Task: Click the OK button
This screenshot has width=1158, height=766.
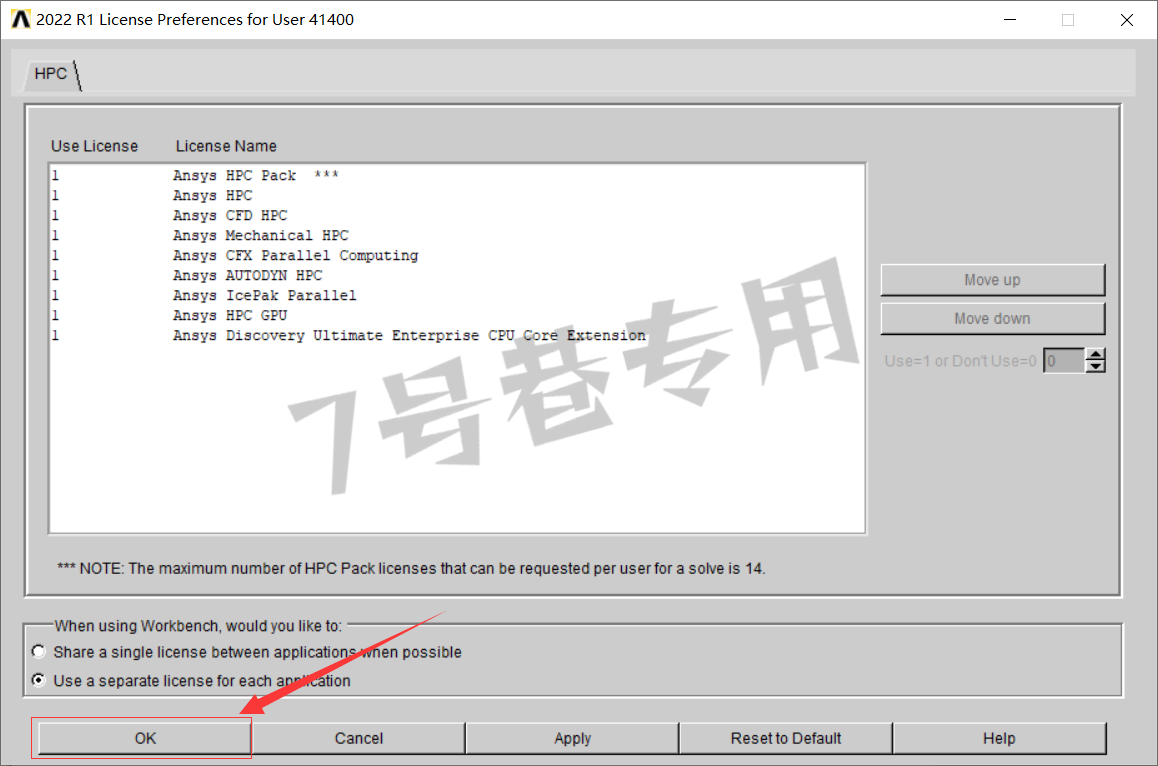Action: pos(145,738)
